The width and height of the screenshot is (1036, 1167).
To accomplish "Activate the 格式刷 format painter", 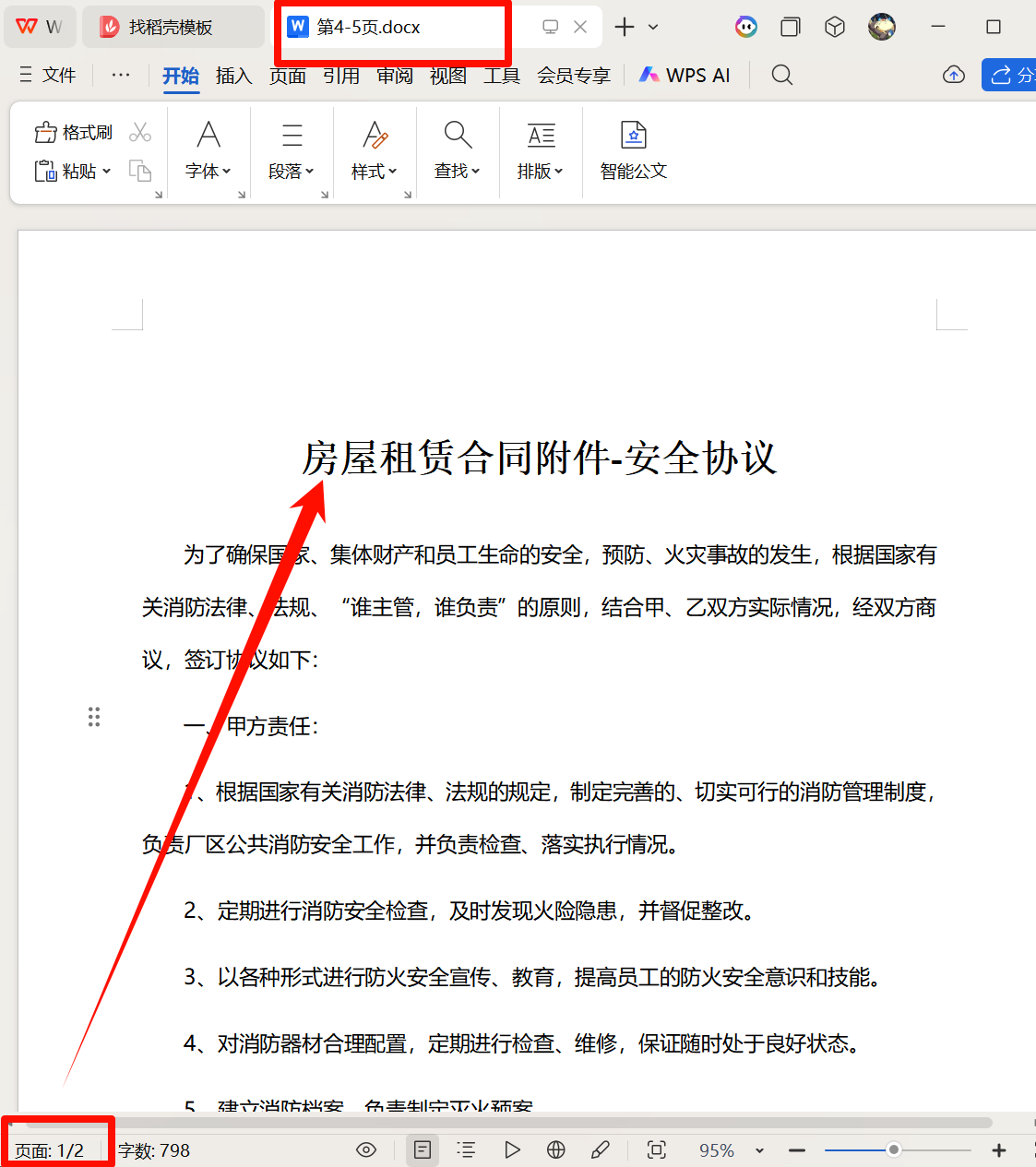I will 74,133.
